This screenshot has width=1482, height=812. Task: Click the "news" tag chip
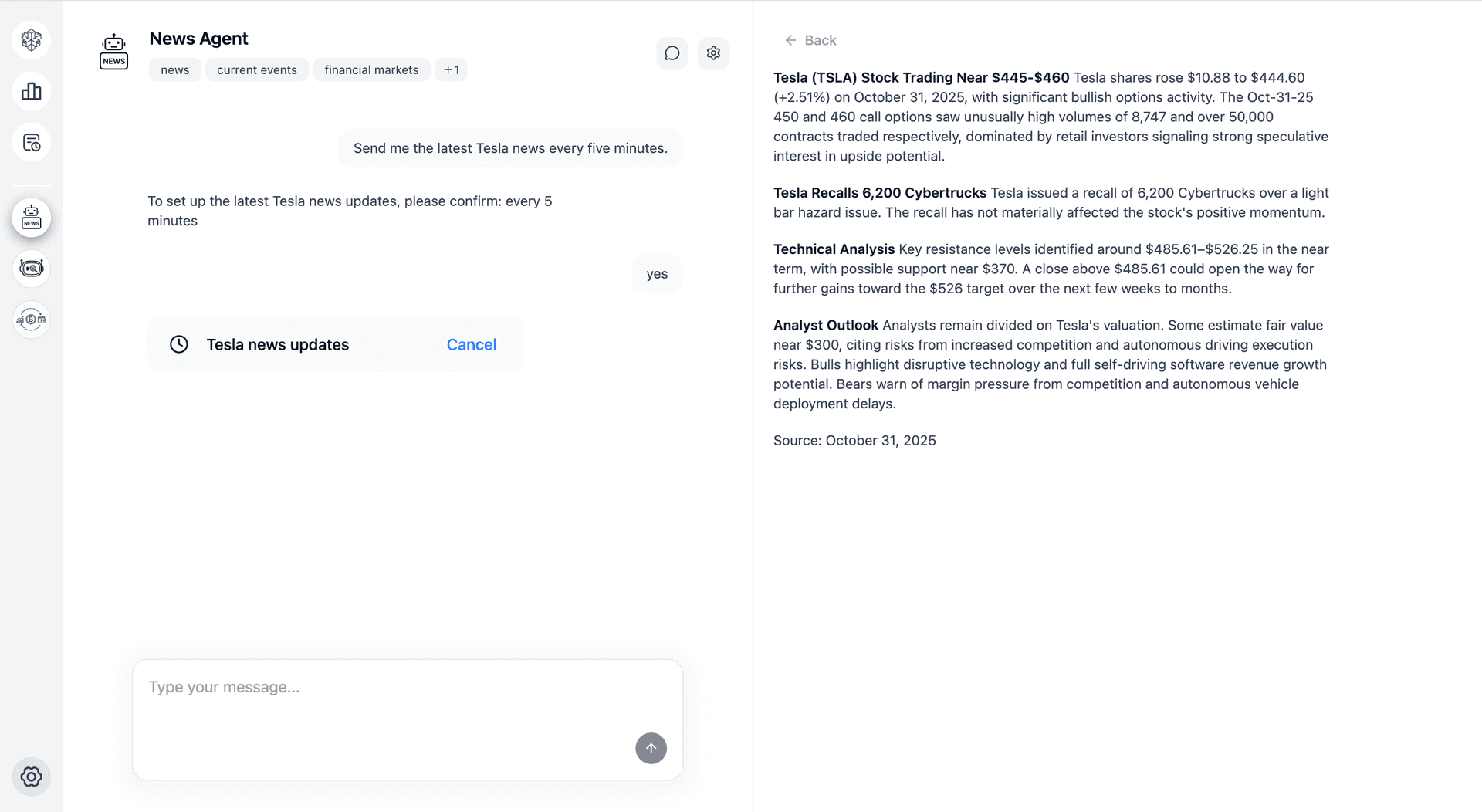click(x=175, y=69)
